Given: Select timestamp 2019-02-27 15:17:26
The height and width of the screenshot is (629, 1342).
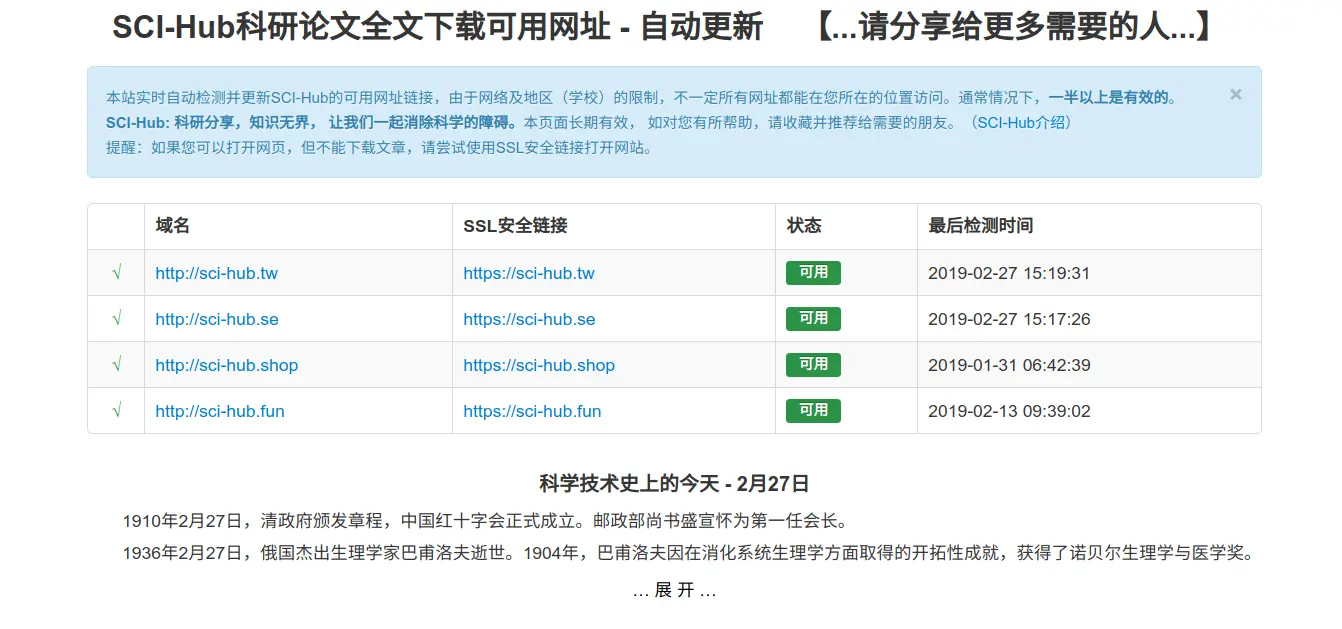Looking at the screenshot, I should tap(1009, 319).
